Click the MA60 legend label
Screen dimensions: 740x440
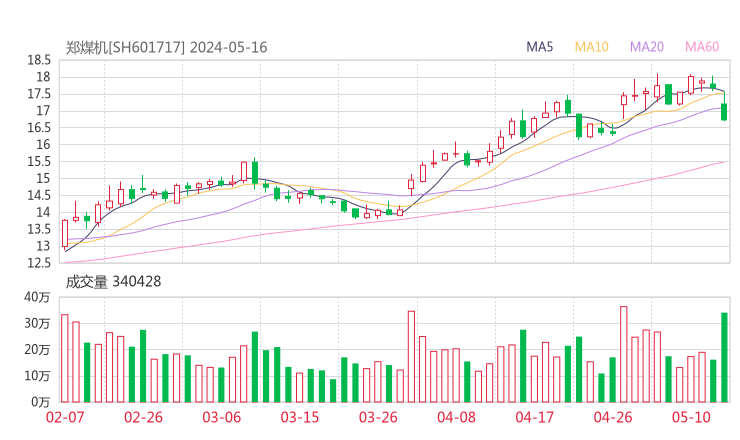click(702, 47)
